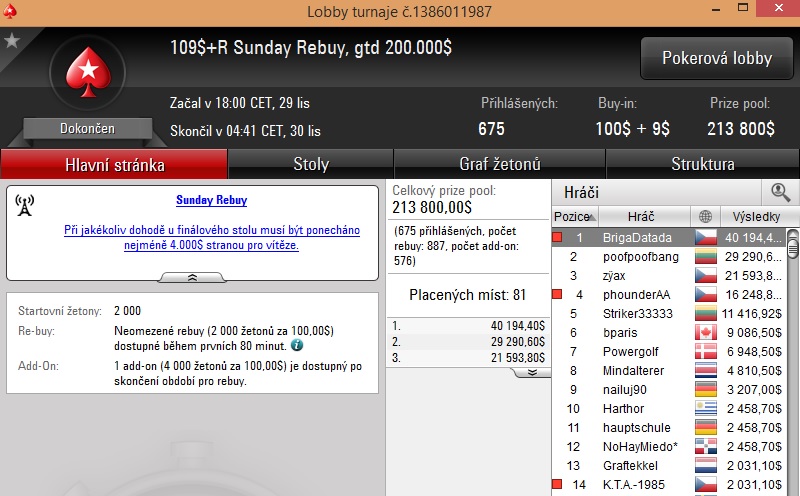The image size is (800, 496).
Task: Click the broadcast antenna icon
Action: pyautogui.click(x=24, y=205)
